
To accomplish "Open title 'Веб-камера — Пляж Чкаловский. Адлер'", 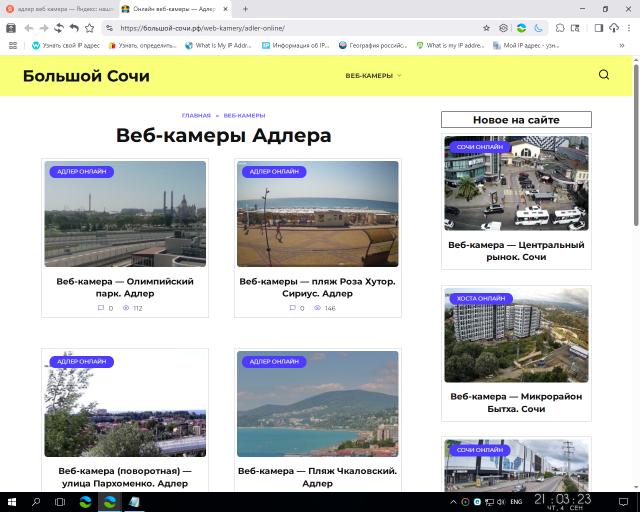I will coord(318,477).
